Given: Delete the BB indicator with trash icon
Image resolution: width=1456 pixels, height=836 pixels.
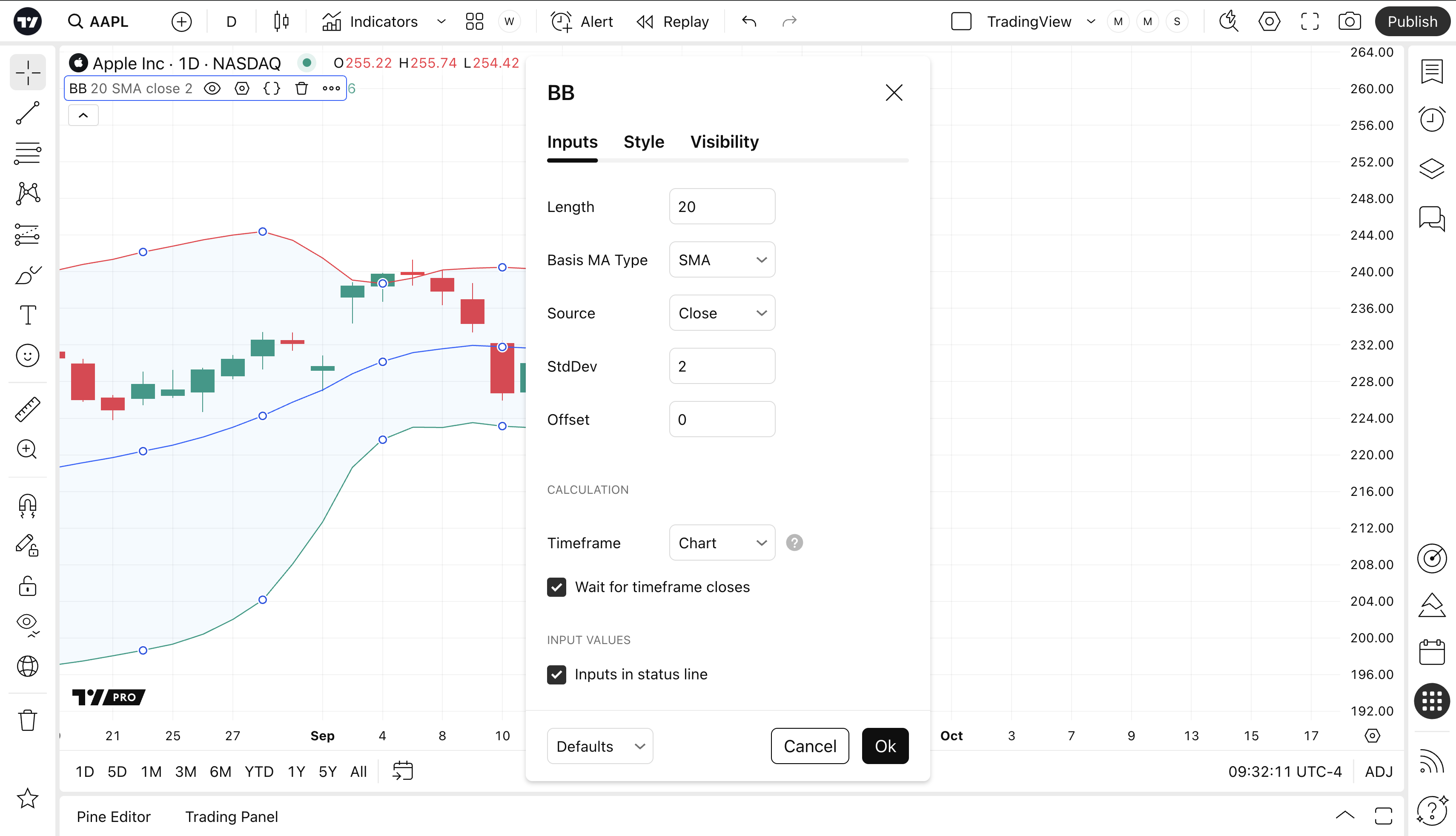Looking at the screenshot, I should click(x=301, y=89).
